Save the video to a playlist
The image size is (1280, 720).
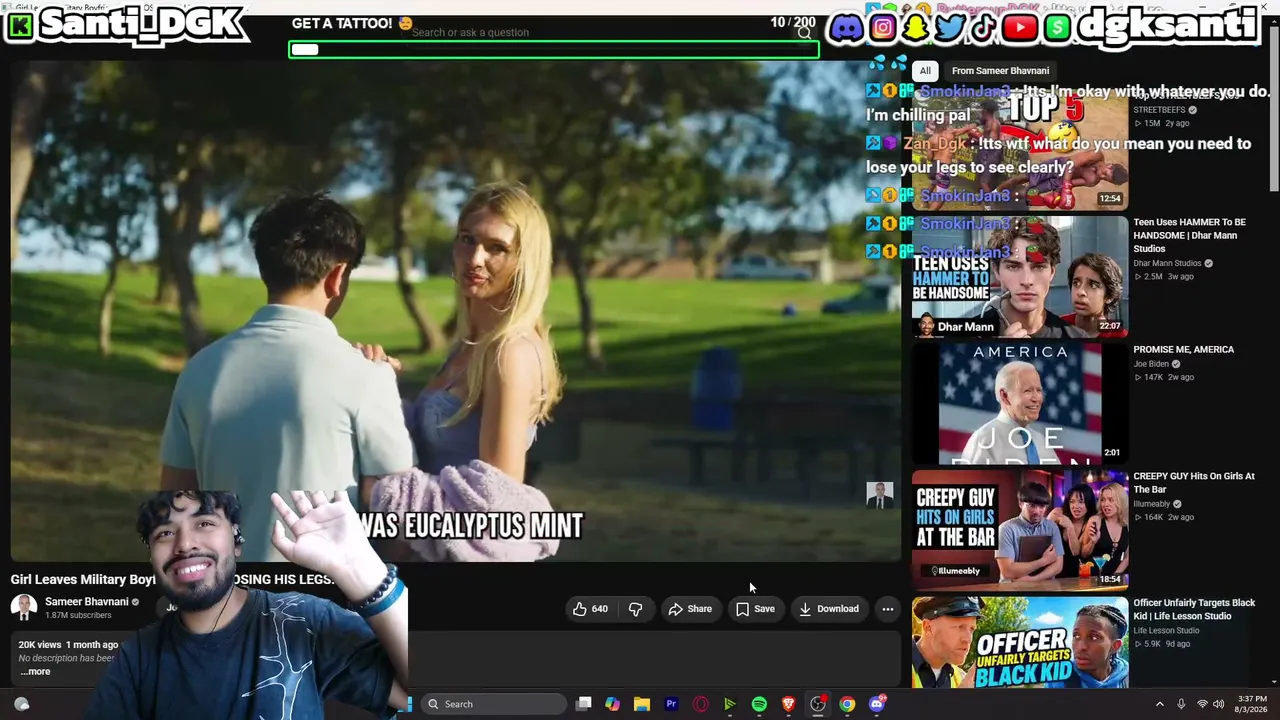pos(755,609)
